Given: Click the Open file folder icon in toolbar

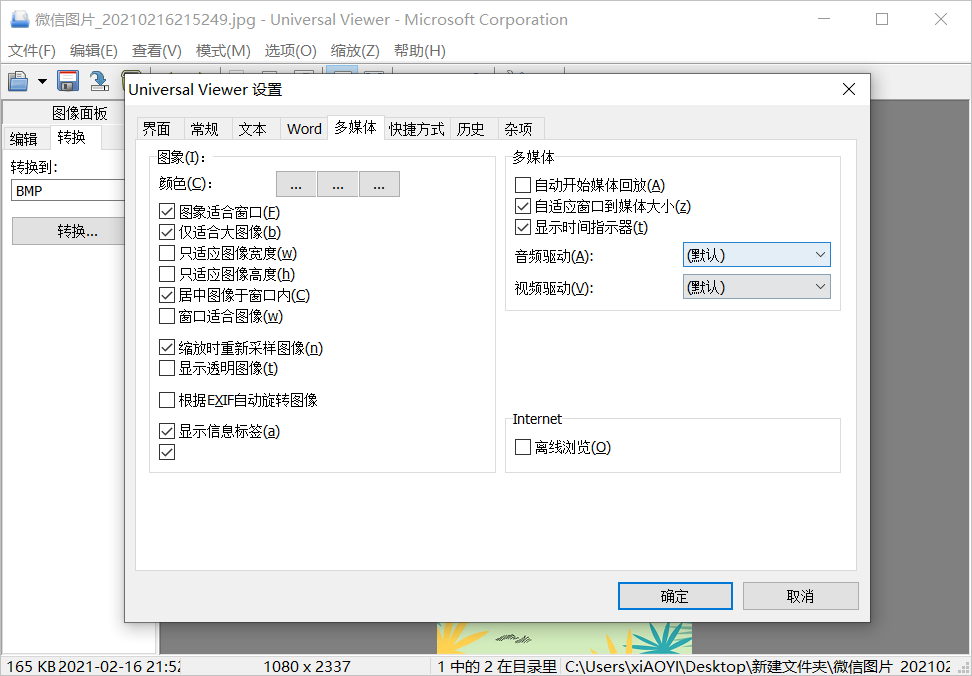Looking at the screenshot, I should 19,81.
